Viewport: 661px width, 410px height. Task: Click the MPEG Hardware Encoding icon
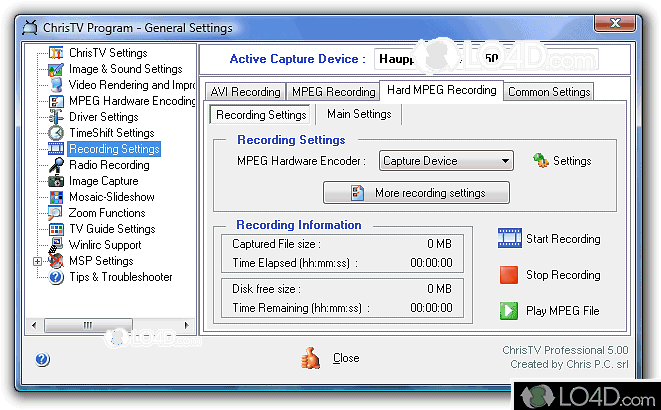(x=56, y=101)
